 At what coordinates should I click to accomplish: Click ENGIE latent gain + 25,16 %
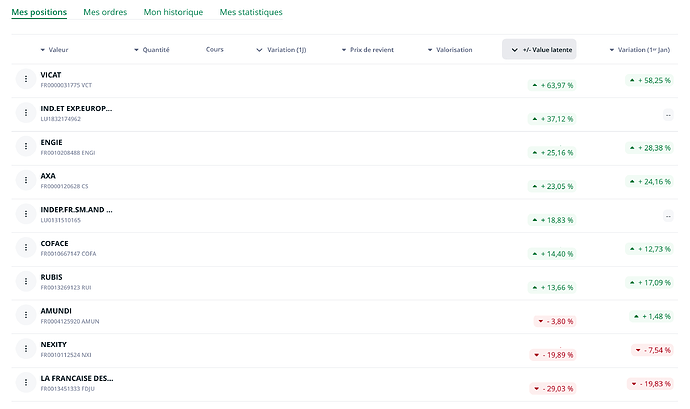point(552,153)
